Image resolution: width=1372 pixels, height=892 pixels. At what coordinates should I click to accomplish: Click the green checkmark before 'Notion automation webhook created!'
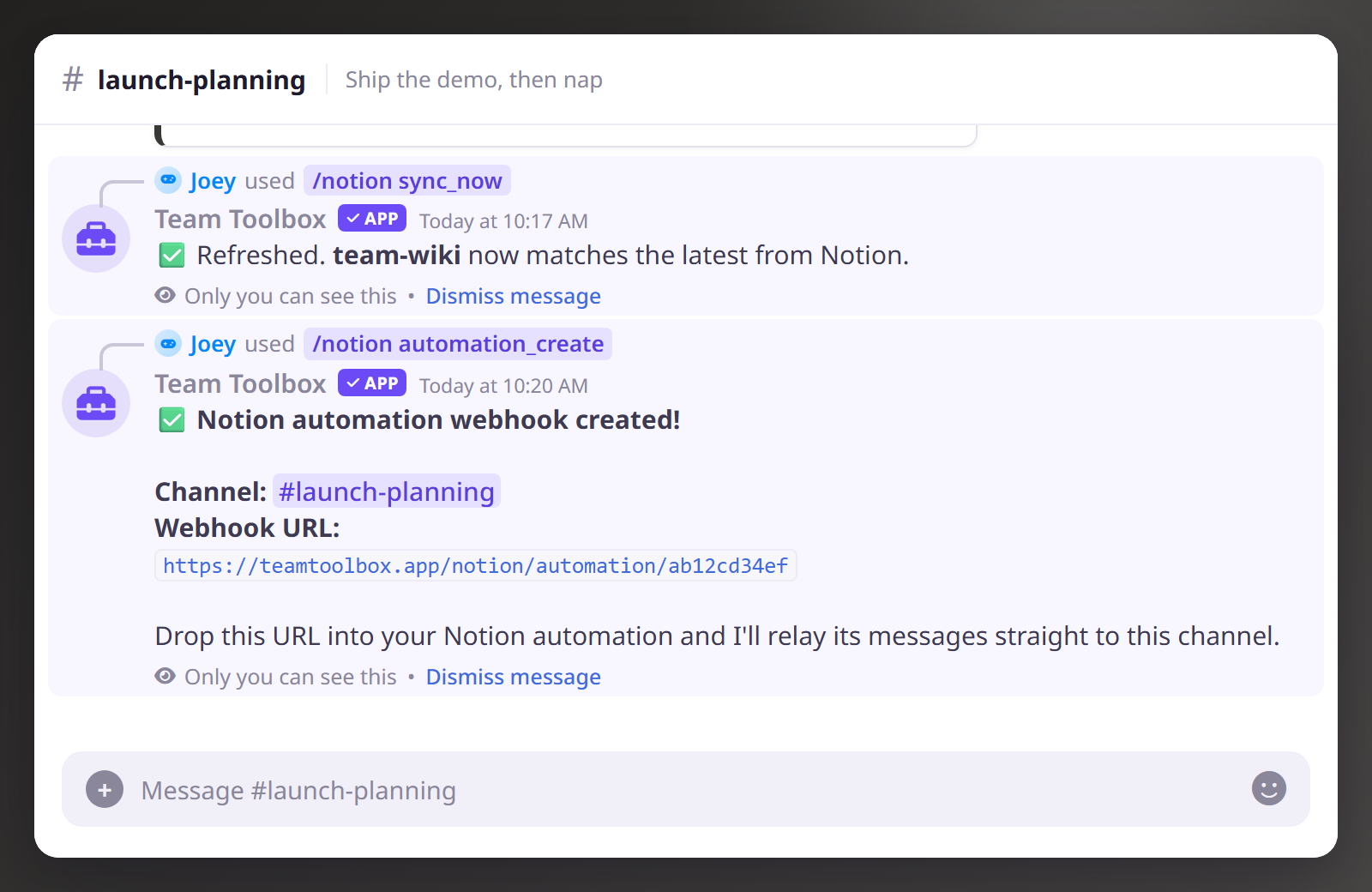pyautogui.click(x=171, y=420)
